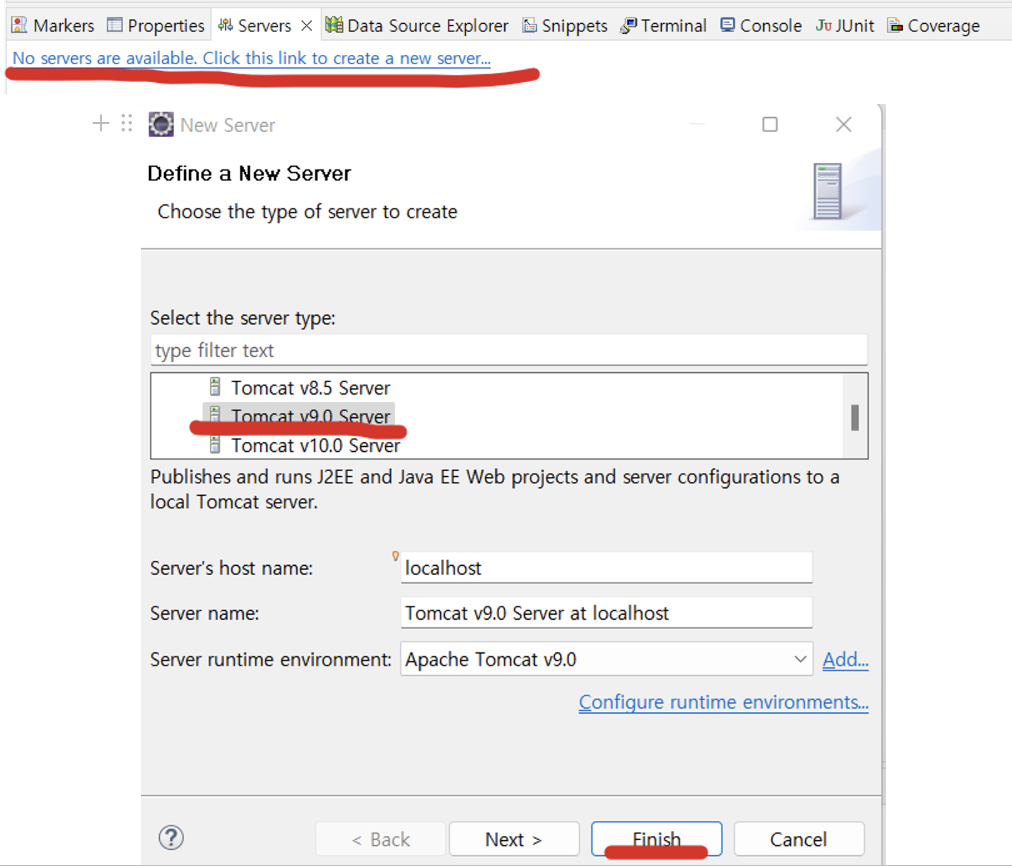
Task: Click the Markers tab icon
Action: pyautogui.click(x=19, y=25)
